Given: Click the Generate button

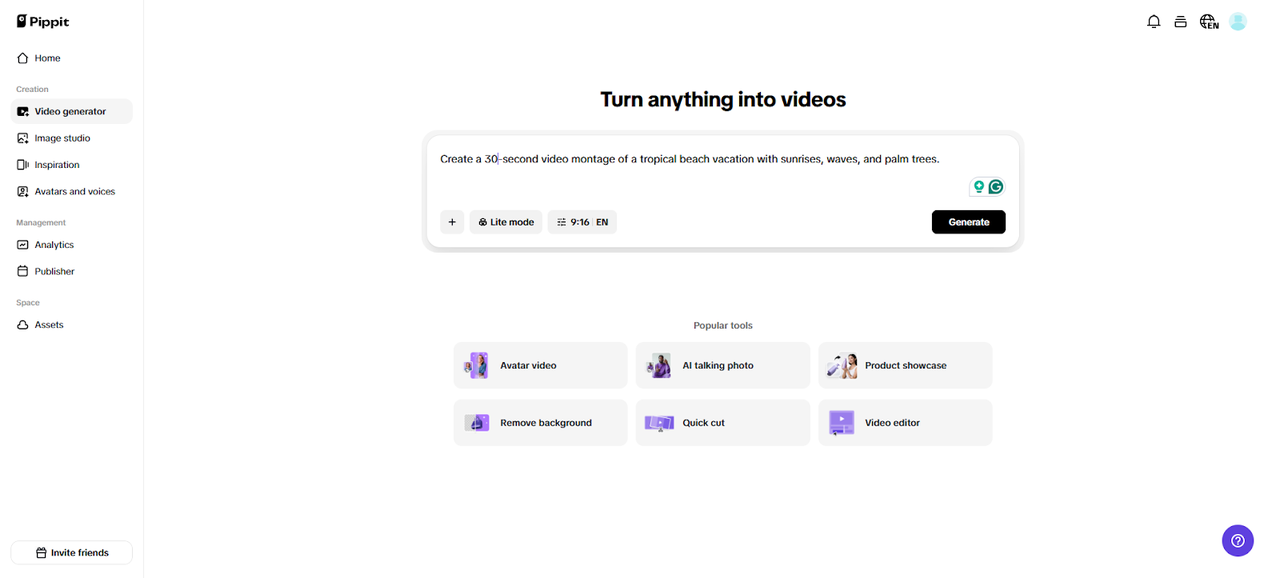Looking at the screenshot, I should [968, 221].
